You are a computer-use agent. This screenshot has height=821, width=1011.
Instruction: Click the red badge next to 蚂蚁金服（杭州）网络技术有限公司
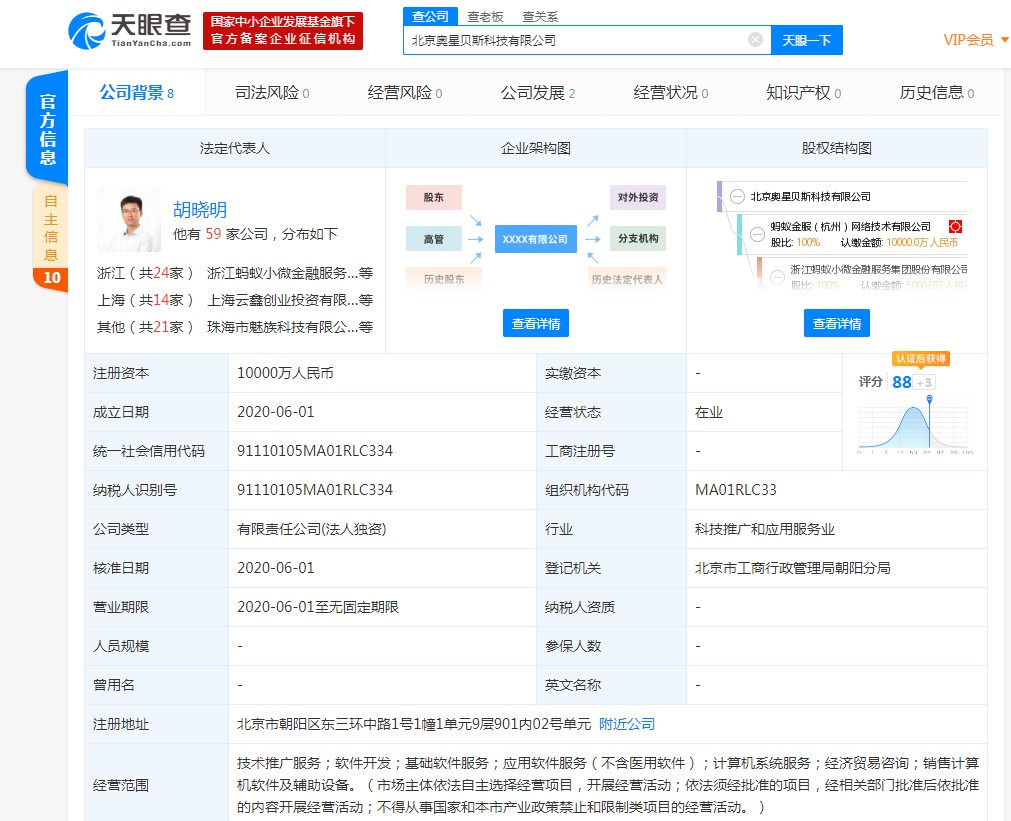955,226
